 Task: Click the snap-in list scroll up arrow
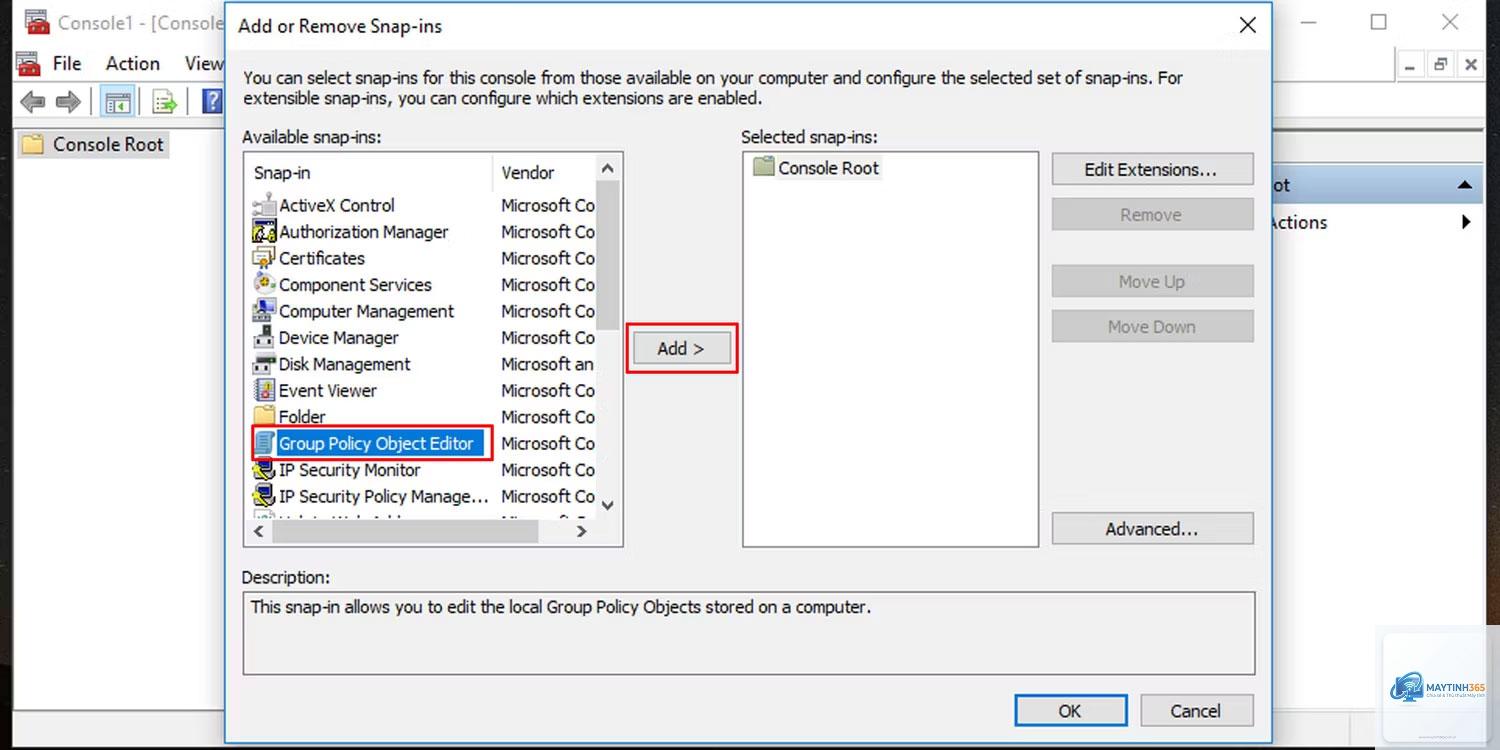point(607,167)
